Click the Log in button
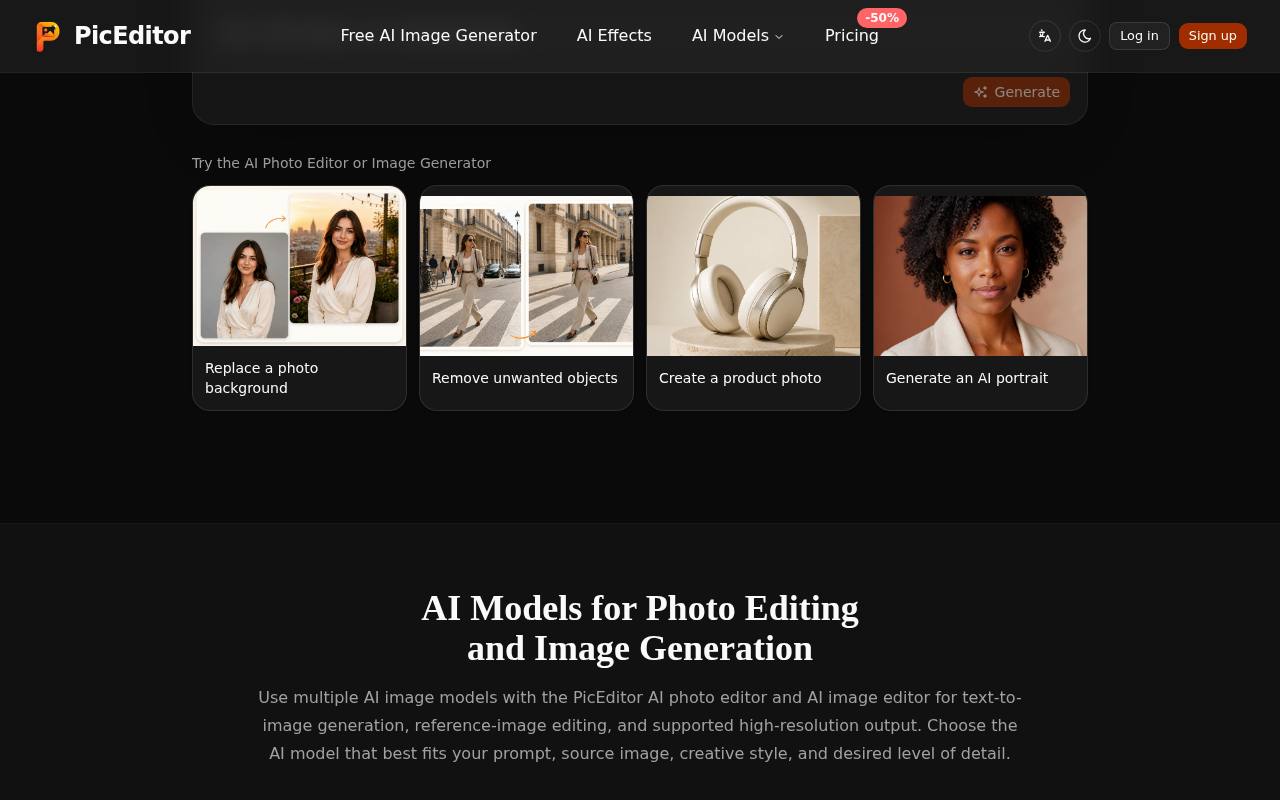 click(1139, 36)
